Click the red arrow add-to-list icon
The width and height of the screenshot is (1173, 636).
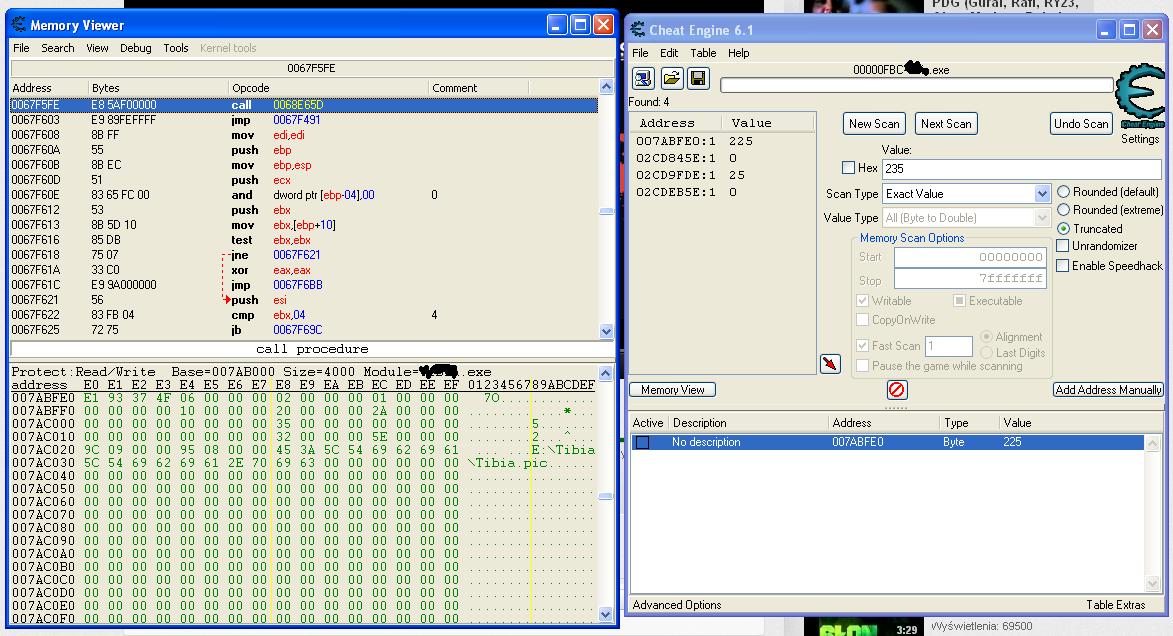[830, 364]
